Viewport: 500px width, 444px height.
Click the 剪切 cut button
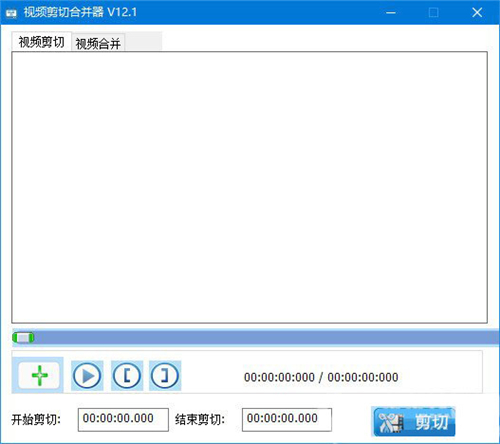coord(413,421)
